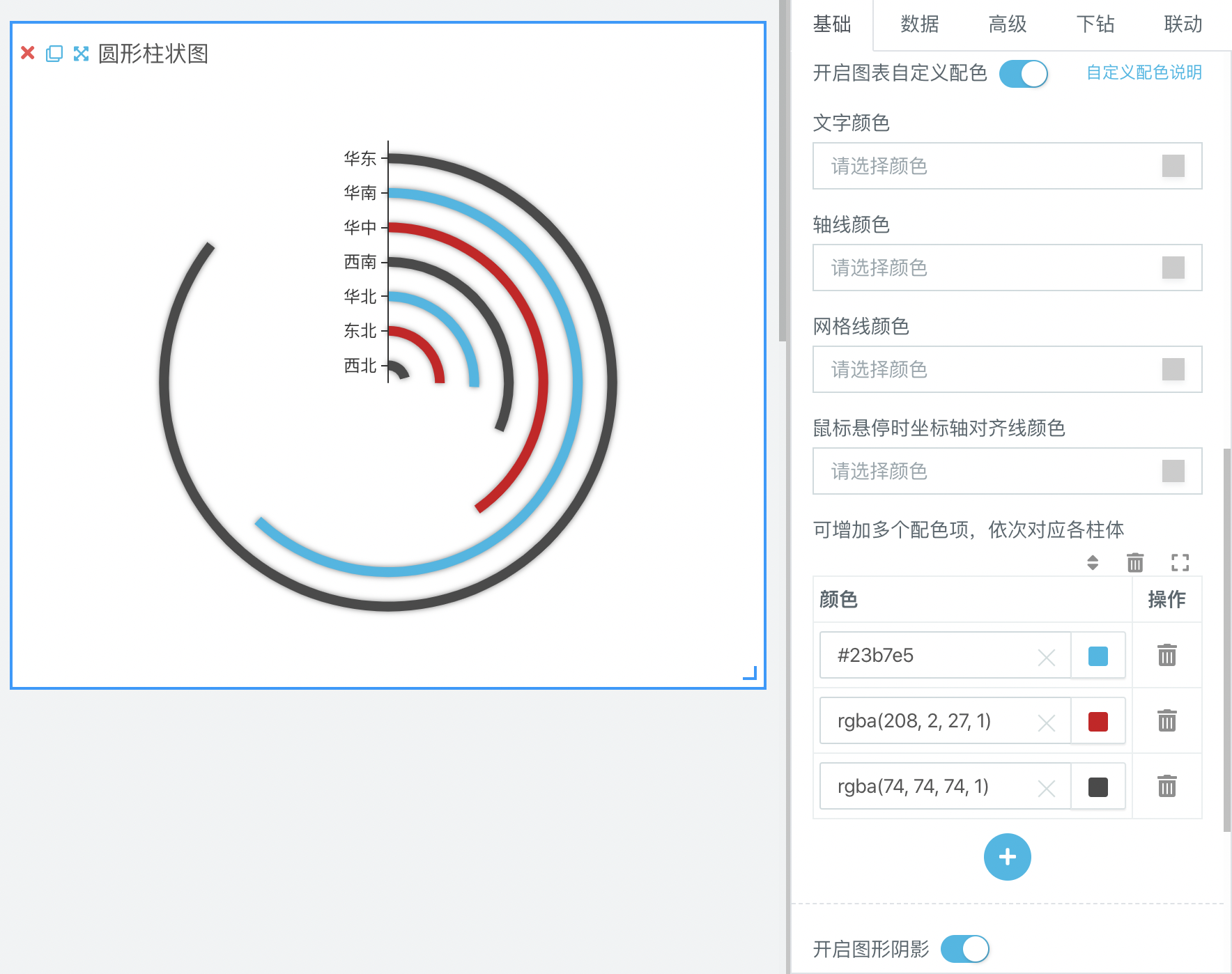Image resolution: width=1232 pixels, height=974 pixels.
Task: Clear the rgba(208, 2, 27, 1) value
Action: point(1047,722)
